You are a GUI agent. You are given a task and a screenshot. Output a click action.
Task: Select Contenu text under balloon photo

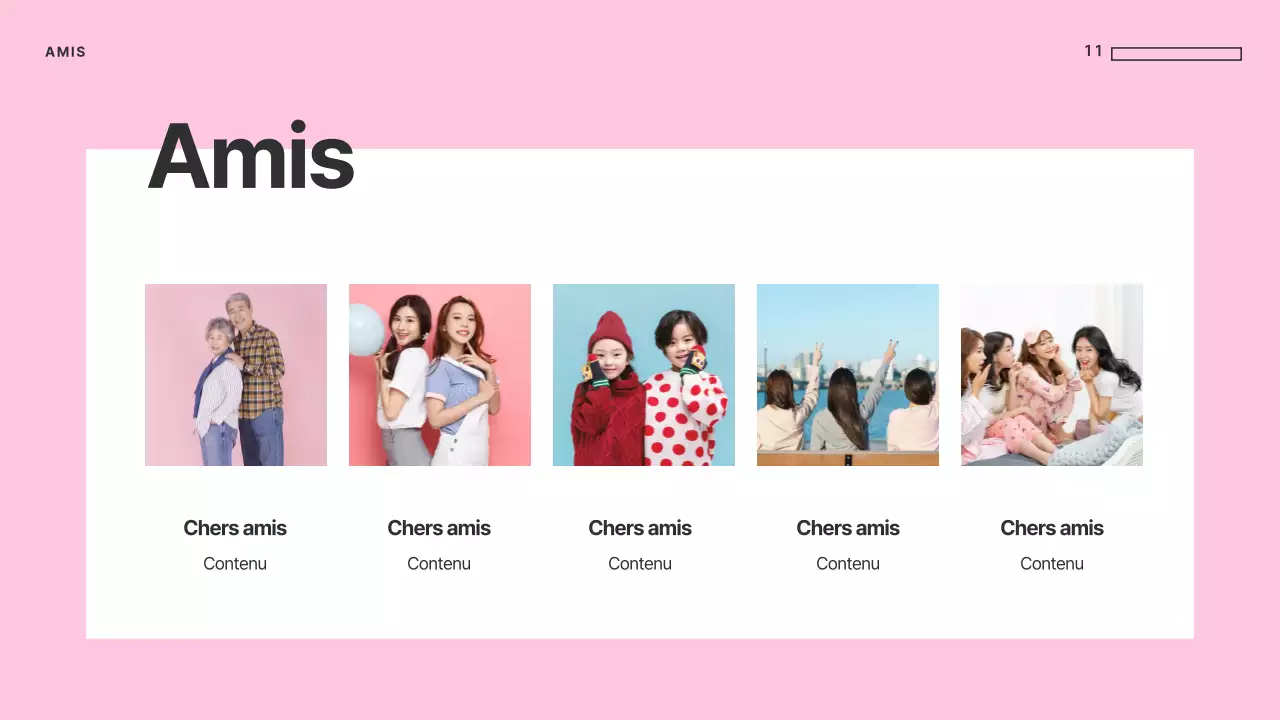(439, 564)
